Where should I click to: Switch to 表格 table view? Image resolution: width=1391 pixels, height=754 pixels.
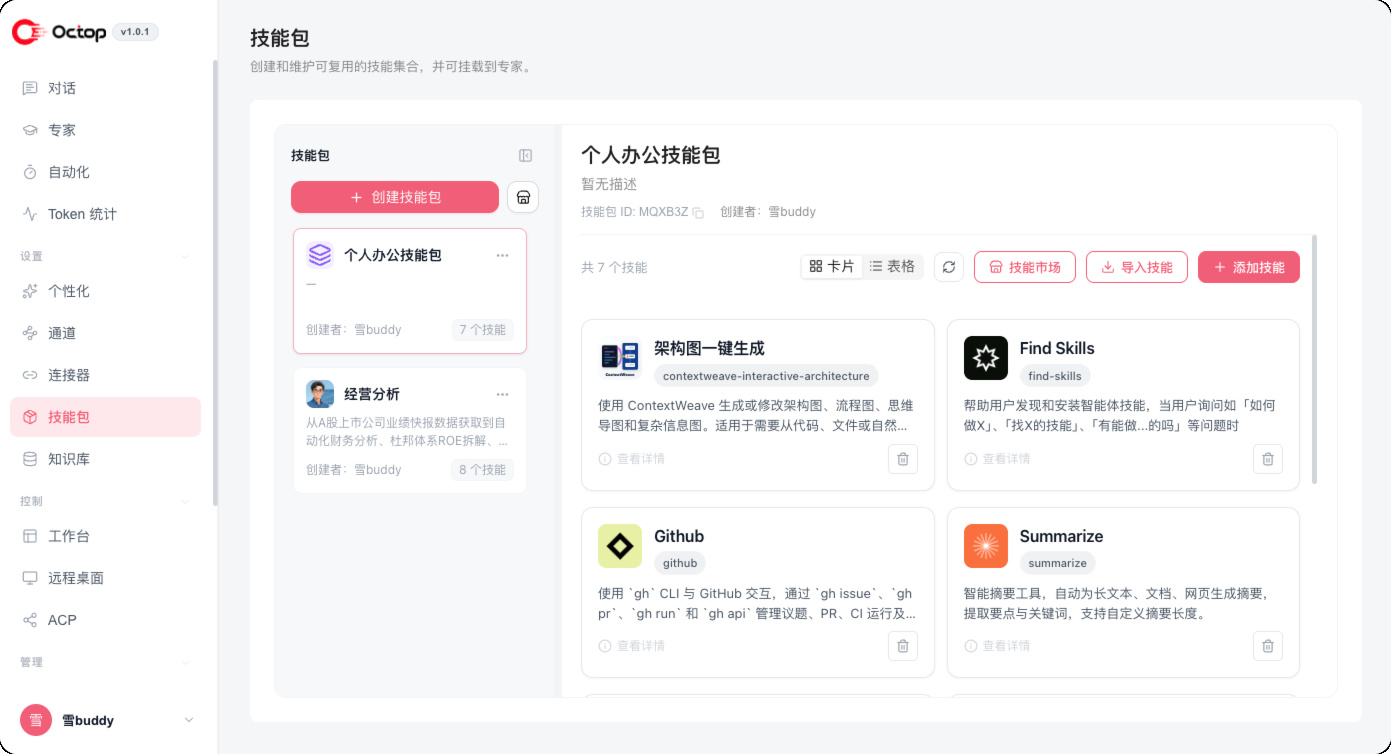pos(893,267)
